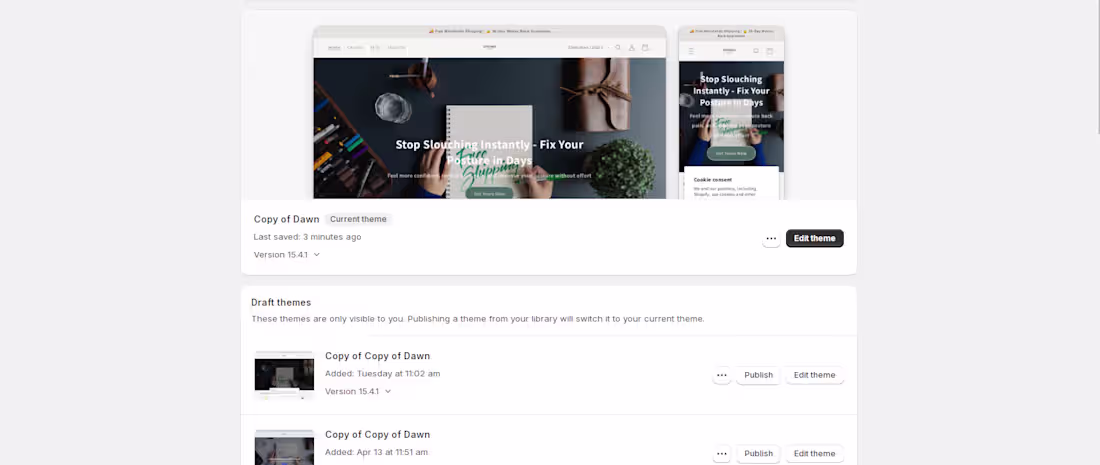Screen dimensions: 1100x465
Task: Open more actions for Tuesday's draft theme
Action: (722, 375)
